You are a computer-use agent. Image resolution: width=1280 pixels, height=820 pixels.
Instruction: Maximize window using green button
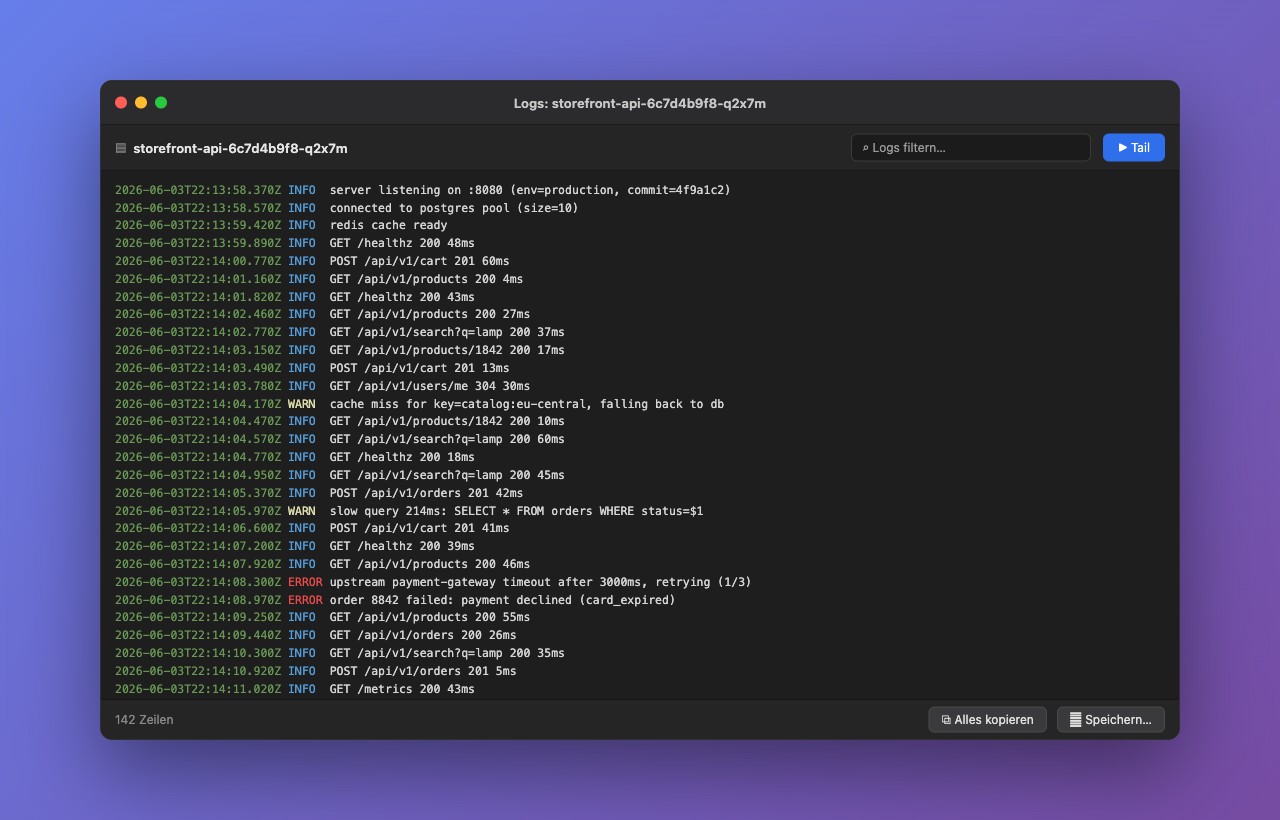point(161,102)
